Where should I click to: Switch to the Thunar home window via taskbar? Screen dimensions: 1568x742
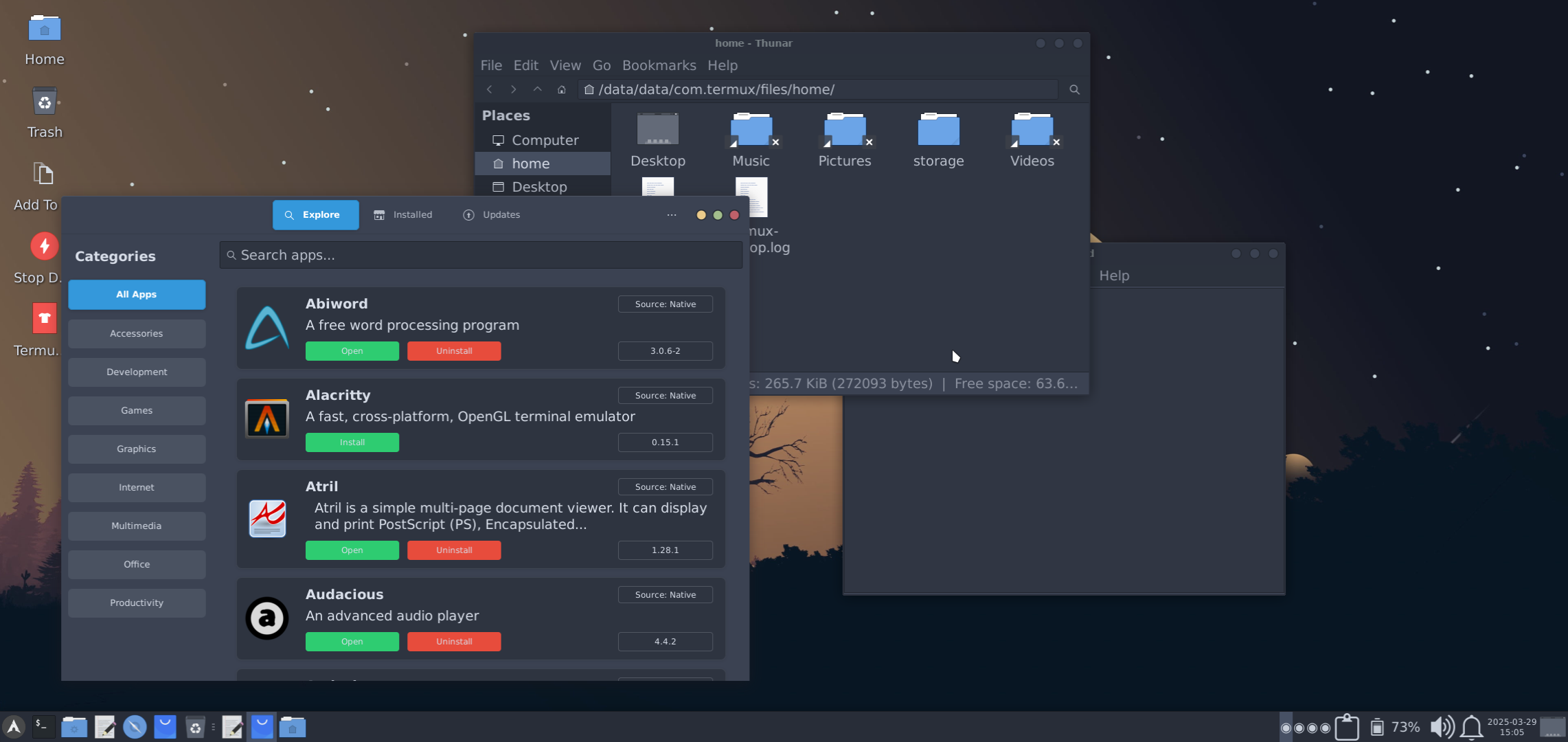[x=293, y=727]
